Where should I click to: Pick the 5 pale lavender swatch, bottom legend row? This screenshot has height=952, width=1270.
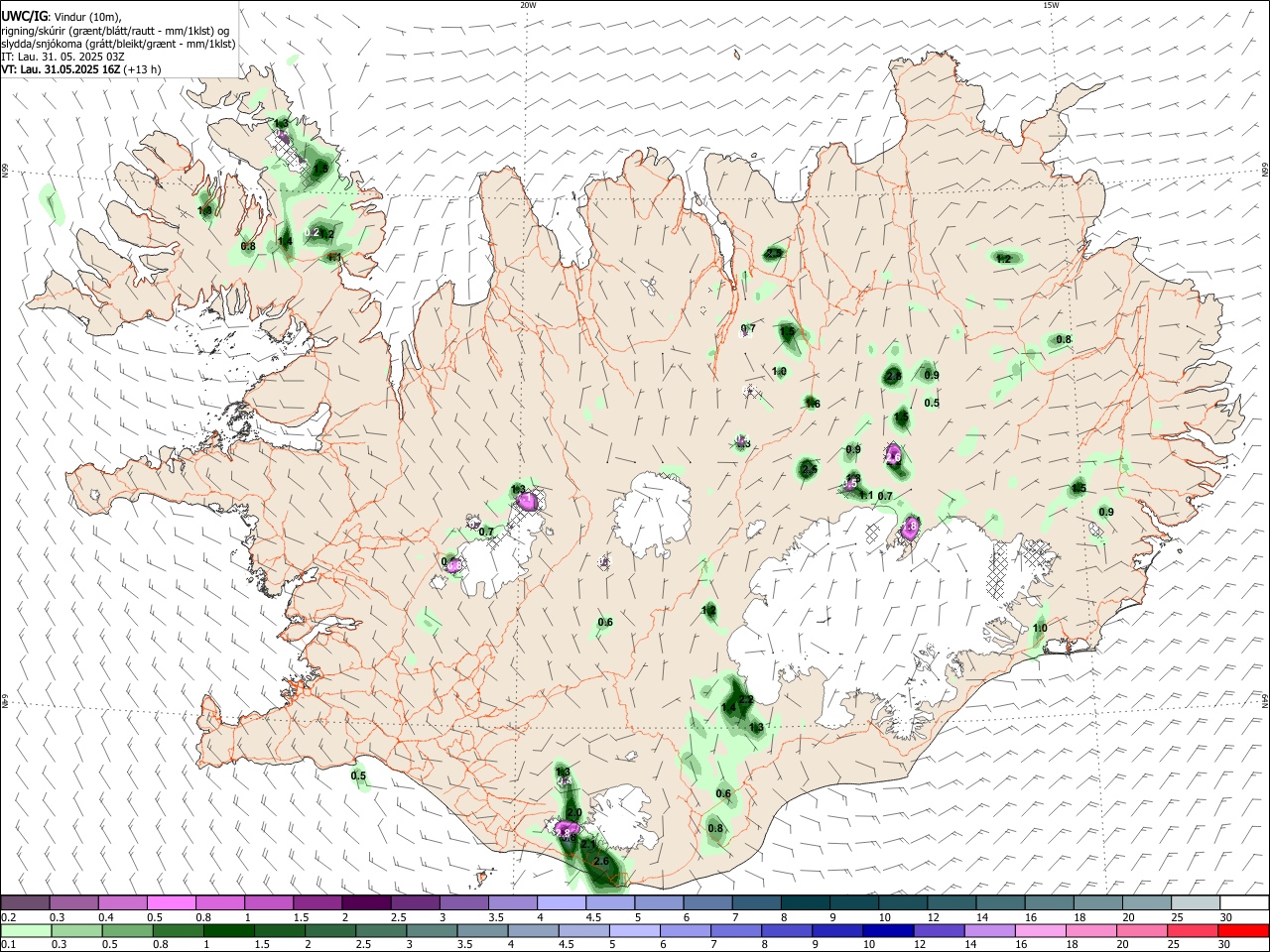(x=633, y=931)
